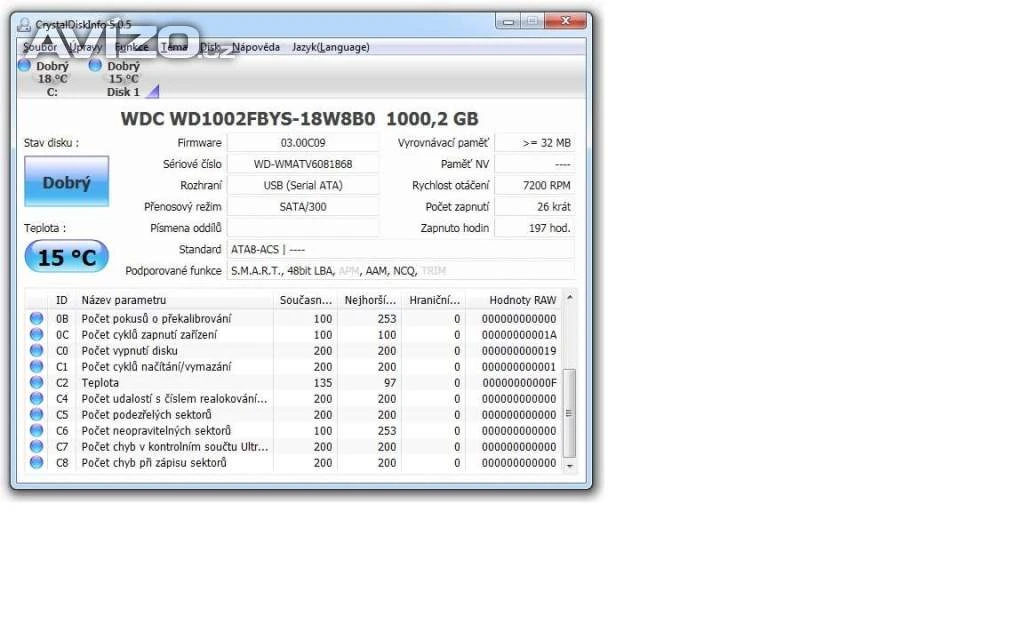1024x640 pixels.
Task: Click the blue status orb for Disk 1
Action: click(x=95, y=66)
